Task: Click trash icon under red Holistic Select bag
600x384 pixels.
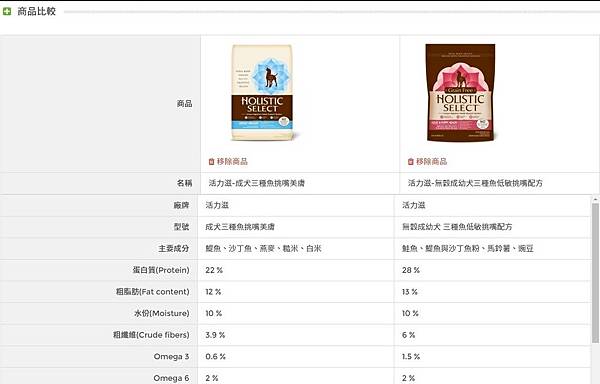Action: [x=411, y=161]
